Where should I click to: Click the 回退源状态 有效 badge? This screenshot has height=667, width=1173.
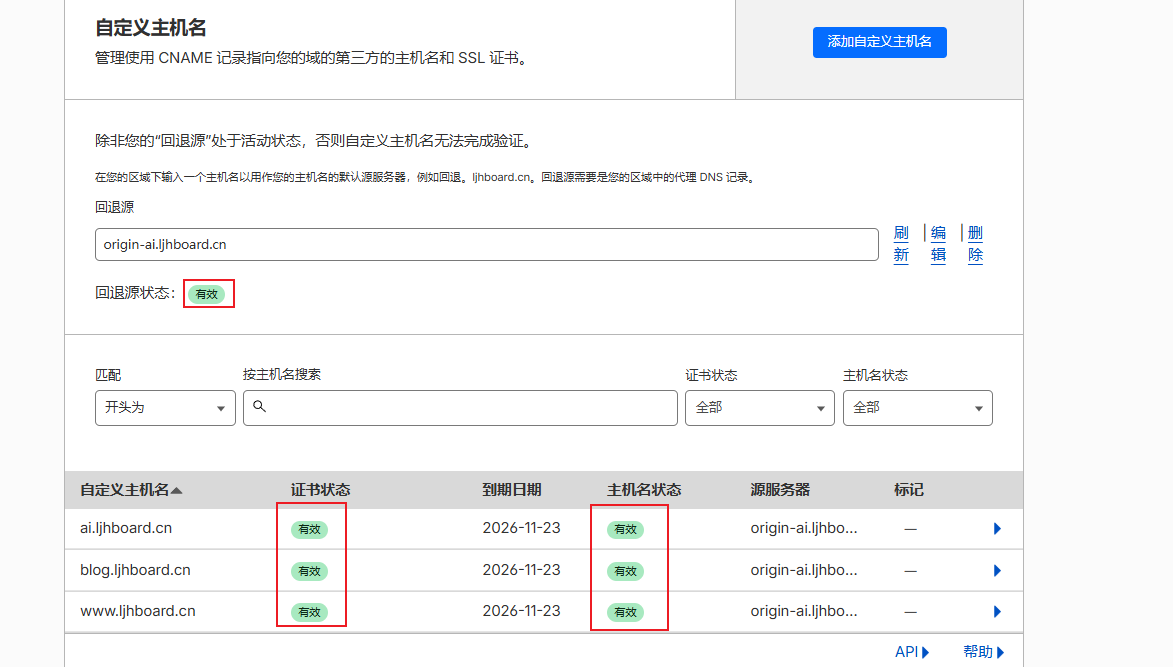pos(206,294)
